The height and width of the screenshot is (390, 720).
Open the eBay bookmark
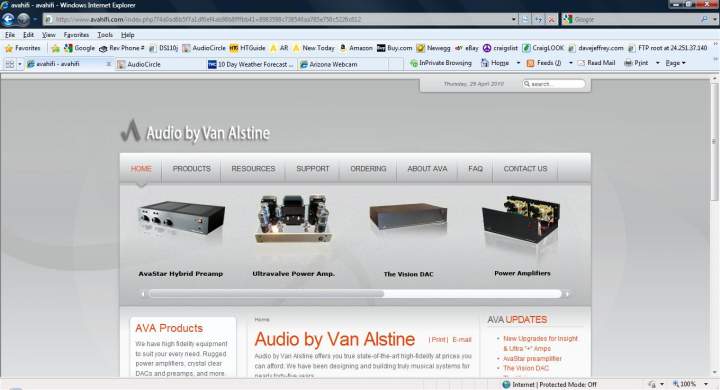pos(467,48)
